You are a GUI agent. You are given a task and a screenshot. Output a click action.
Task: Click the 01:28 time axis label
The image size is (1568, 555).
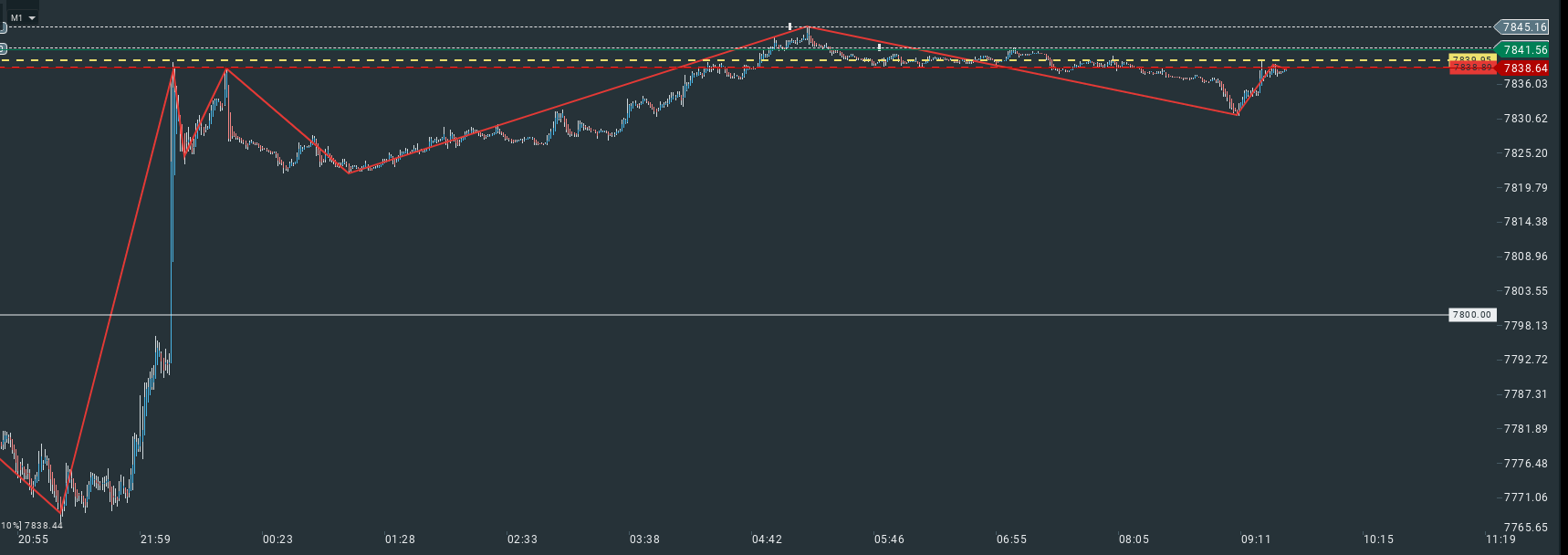(x=400, y=539)
